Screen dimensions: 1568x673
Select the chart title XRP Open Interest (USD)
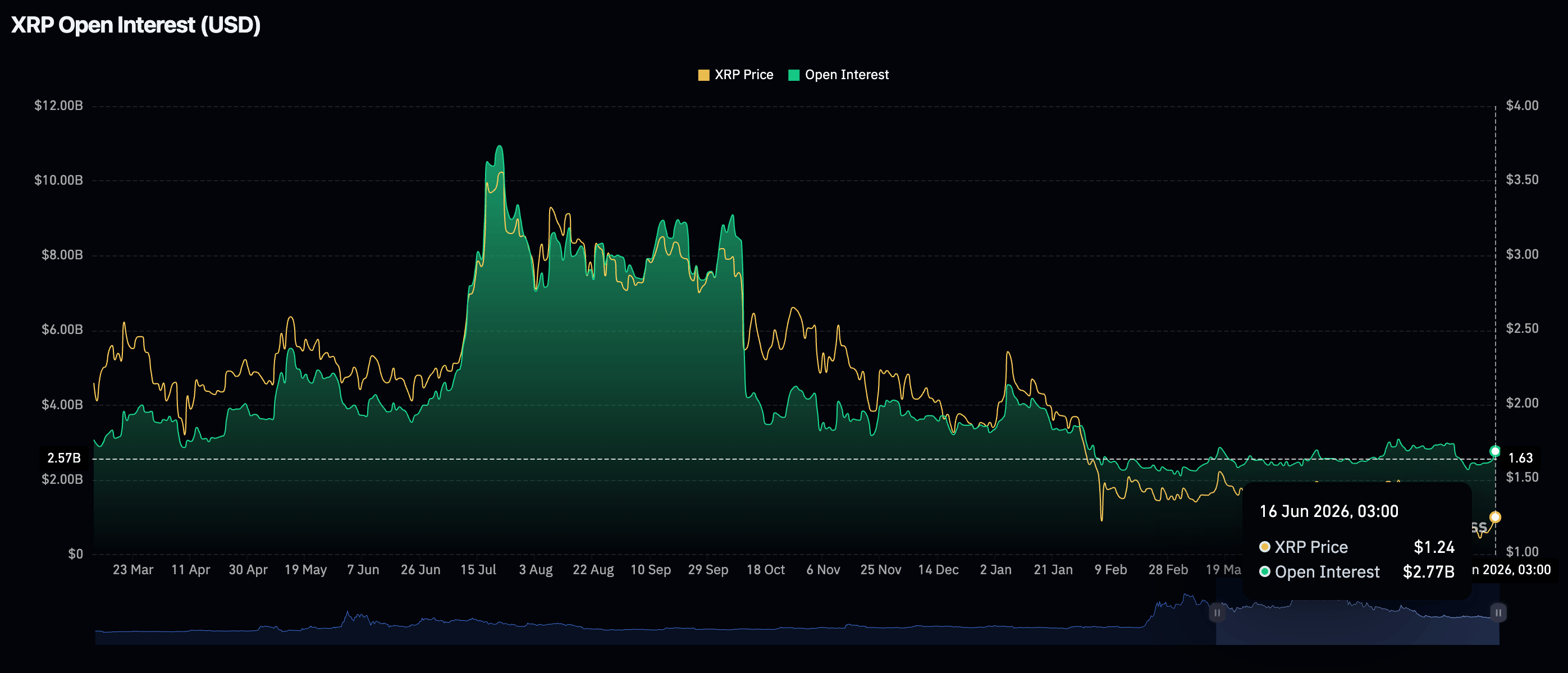click(136, 25)
